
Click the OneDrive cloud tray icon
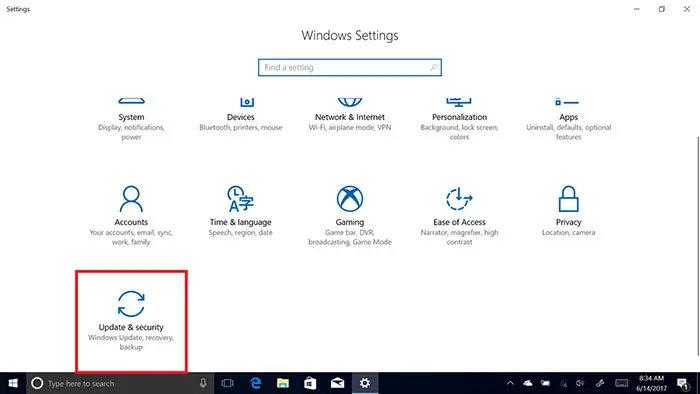coord(528,383)
